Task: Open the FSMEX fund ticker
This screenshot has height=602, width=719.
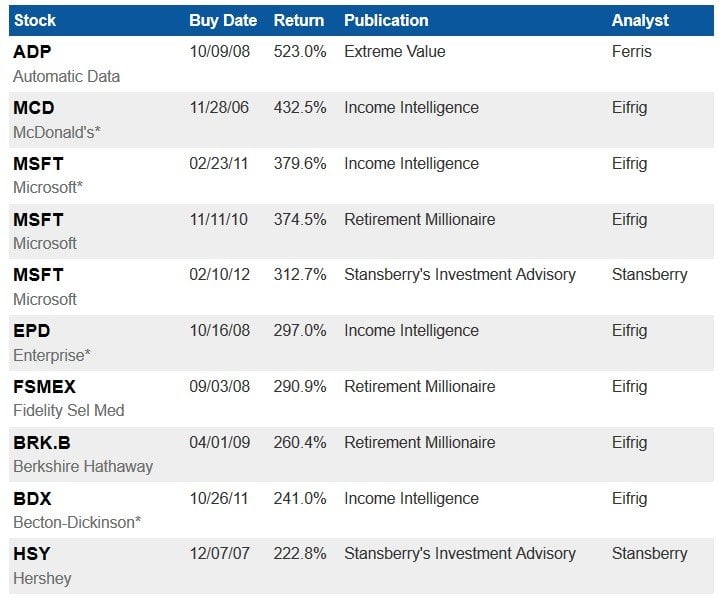Action: (44, 387)
